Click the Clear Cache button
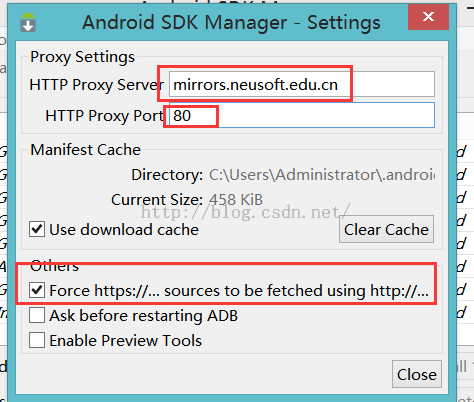The height and width of the screenshot is (402, 474). [386, 229]
